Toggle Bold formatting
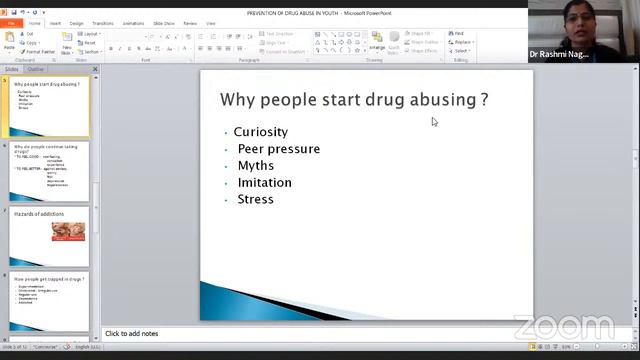The height and width of the screenshot is (360, 640). 111,49
